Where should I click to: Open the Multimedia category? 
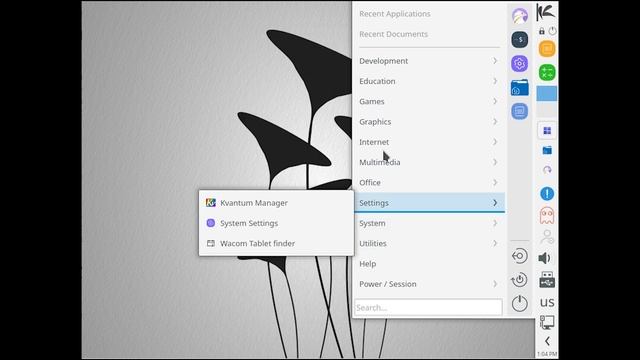[x=429, y=162]
